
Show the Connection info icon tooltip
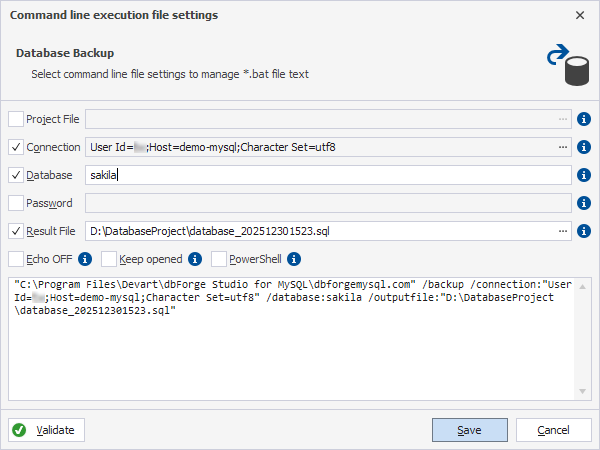584,147
